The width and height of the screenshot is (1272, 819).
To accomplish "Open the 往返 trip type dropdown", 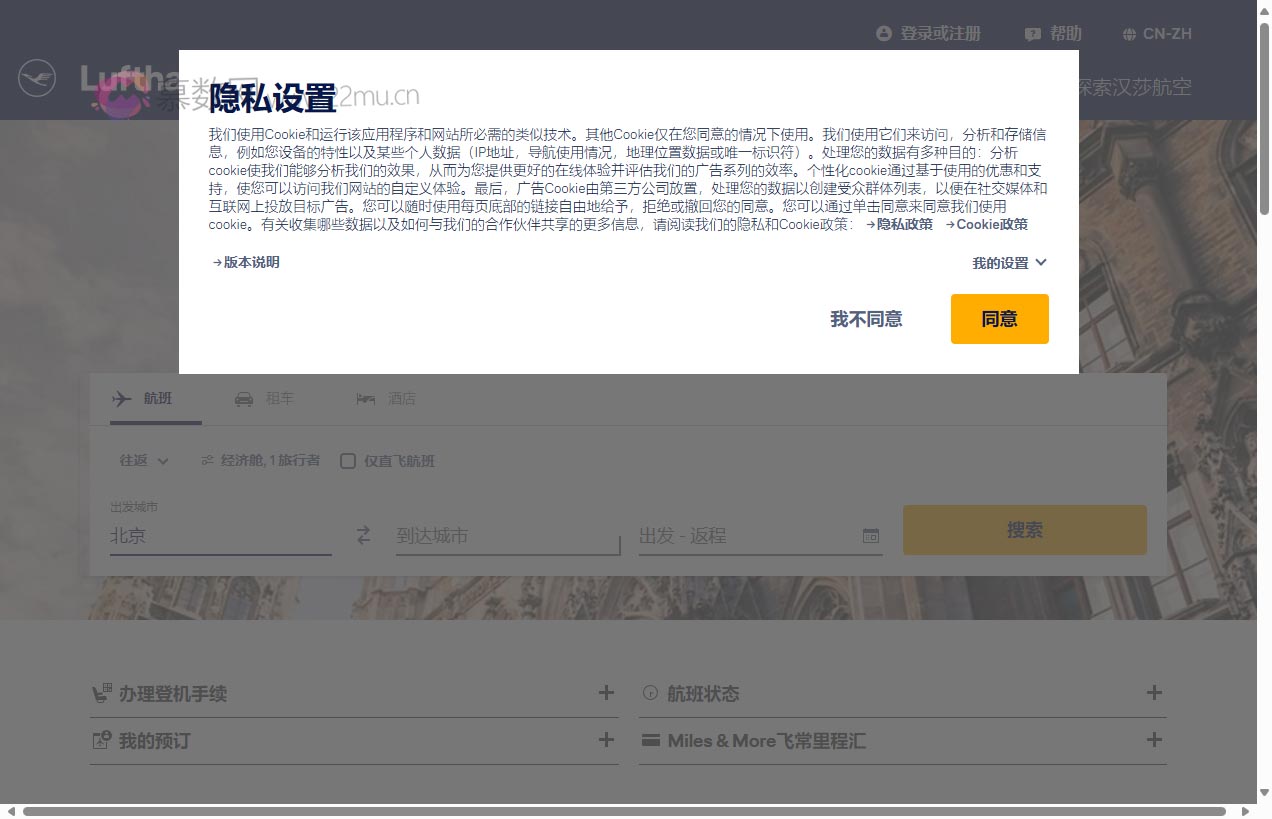I will [x=144, y=461].
